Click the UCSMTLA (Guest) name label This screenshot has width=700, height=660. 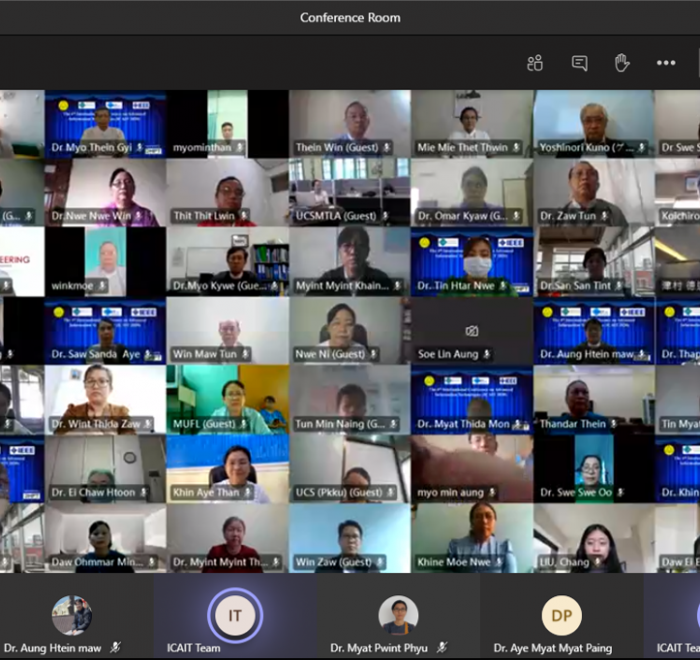336,217
